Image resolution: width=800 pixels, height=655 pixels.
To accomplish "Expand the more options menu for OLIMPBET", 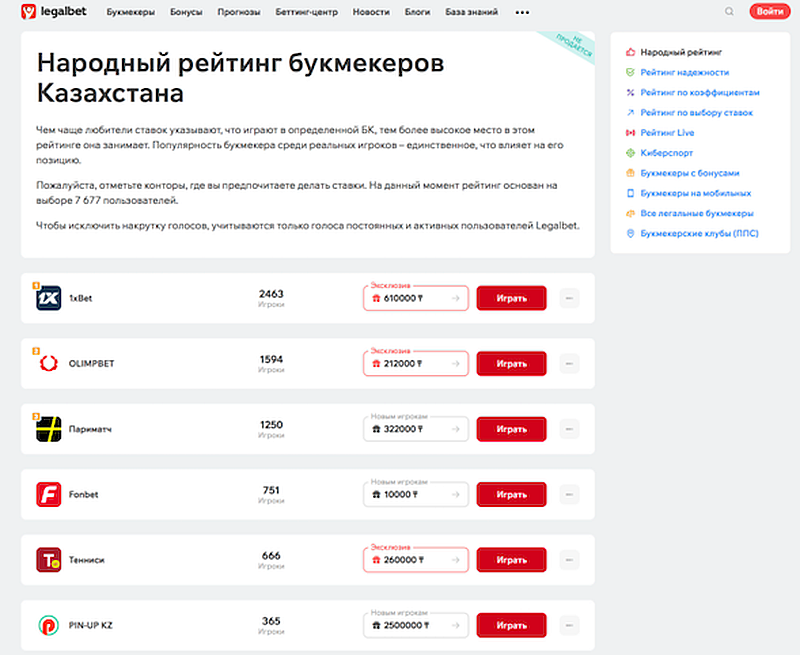I will [568, 363].
